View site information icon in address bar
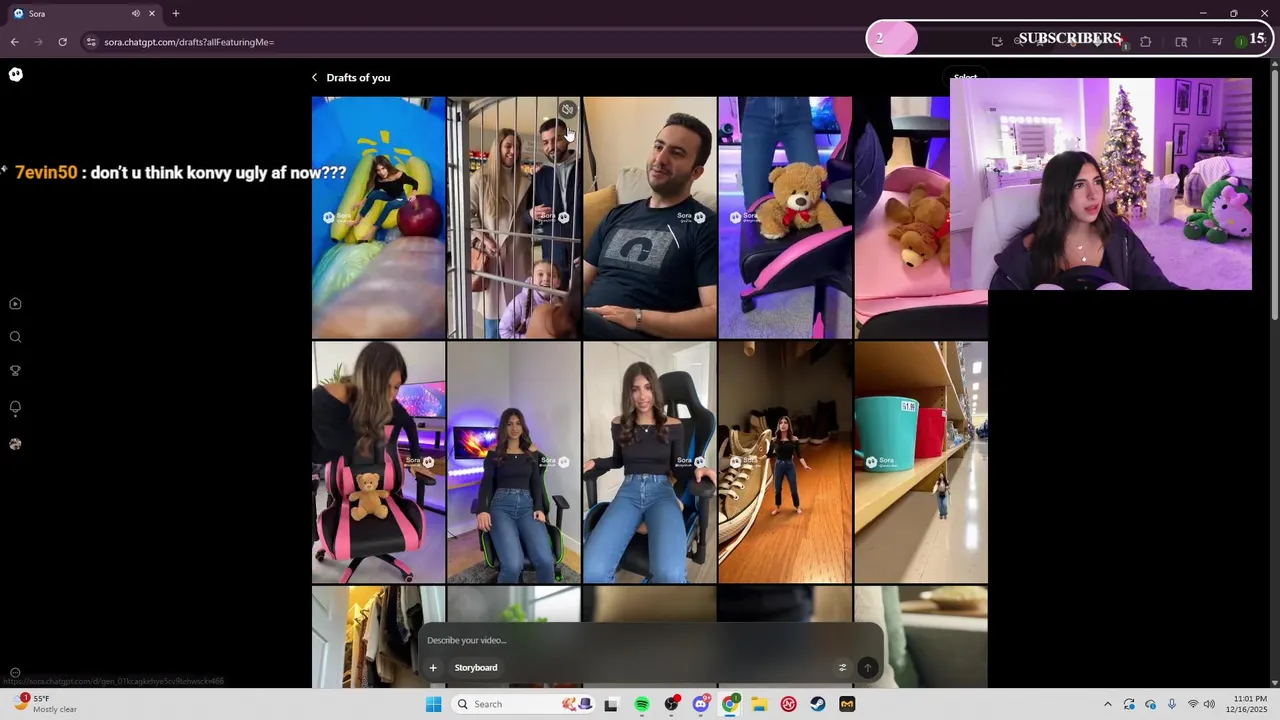The height and width of the screenshot is (720, 1280). point(91,42)
